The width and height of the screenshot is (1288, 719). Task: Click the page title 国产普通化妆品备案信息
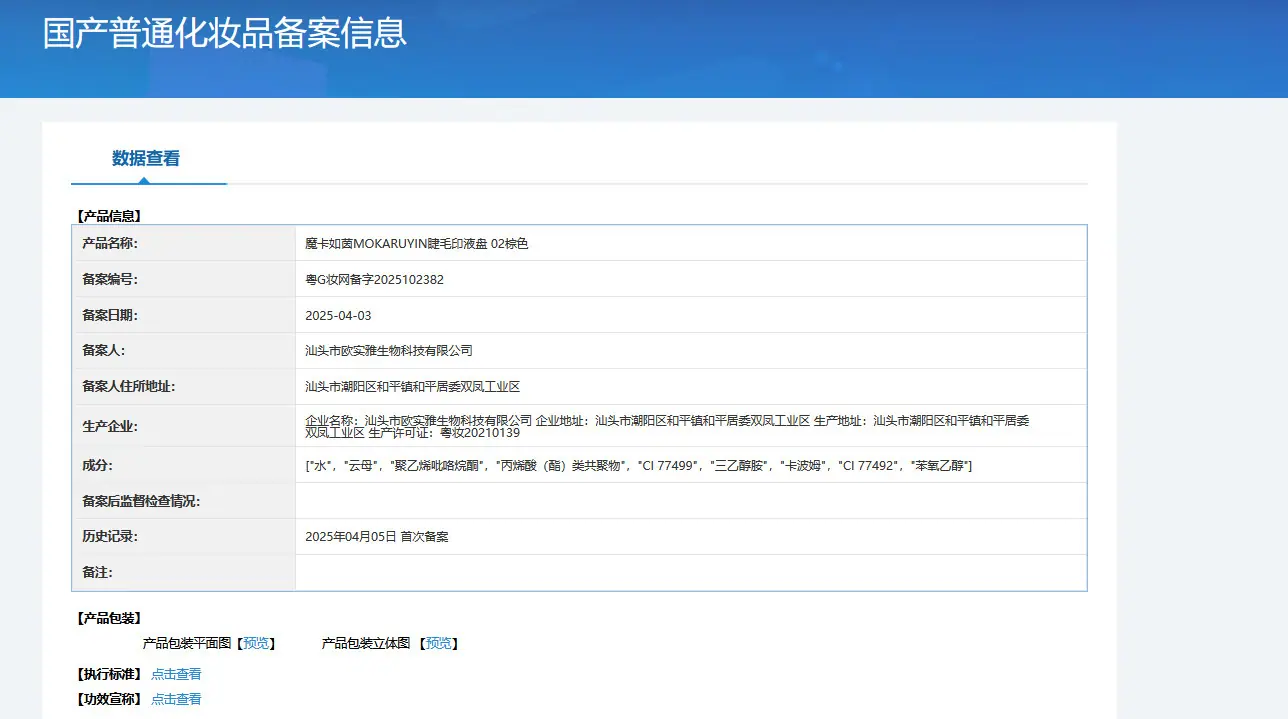[x=225, y=32]
